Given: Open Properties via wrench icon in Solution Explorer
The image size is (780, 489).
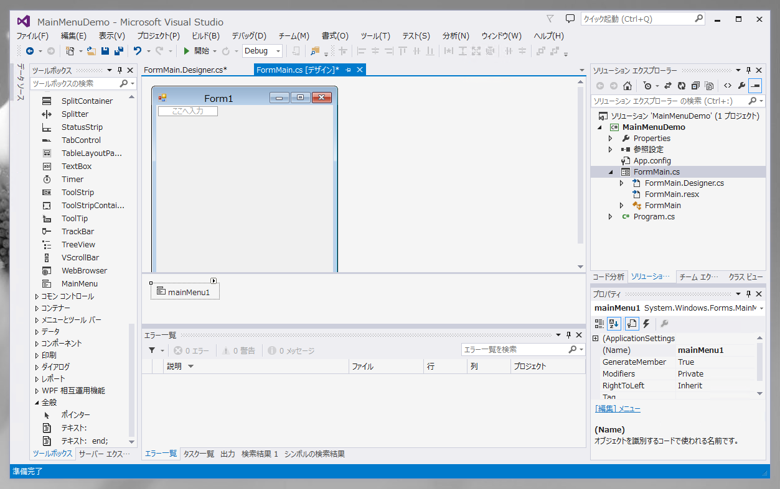Looking at the screenshot, I should [741, 86].
